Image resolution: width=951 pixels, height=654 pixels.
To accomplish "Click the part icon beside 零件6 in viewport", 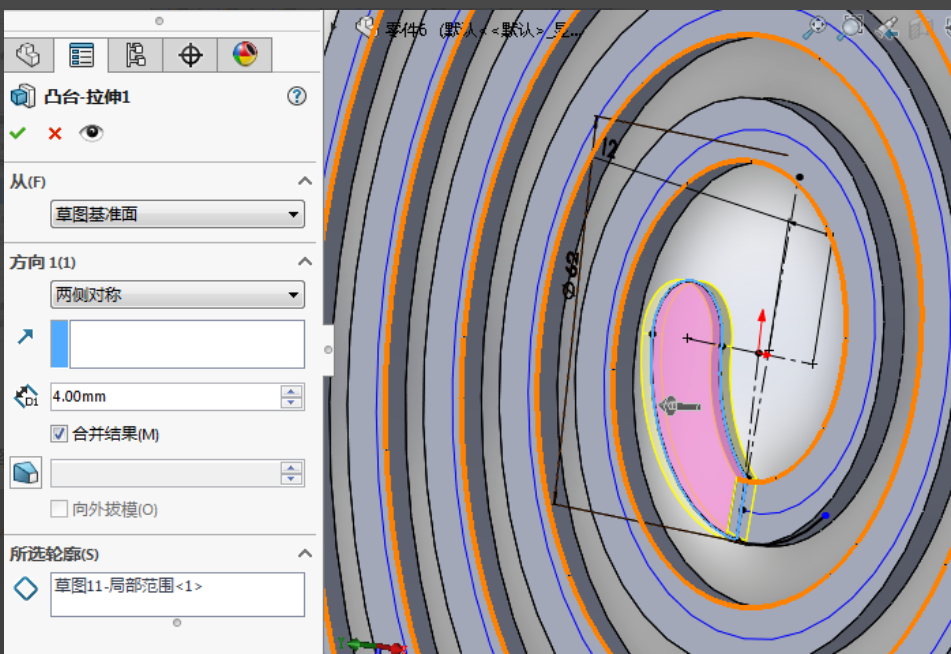I will [x=367, y=27].
